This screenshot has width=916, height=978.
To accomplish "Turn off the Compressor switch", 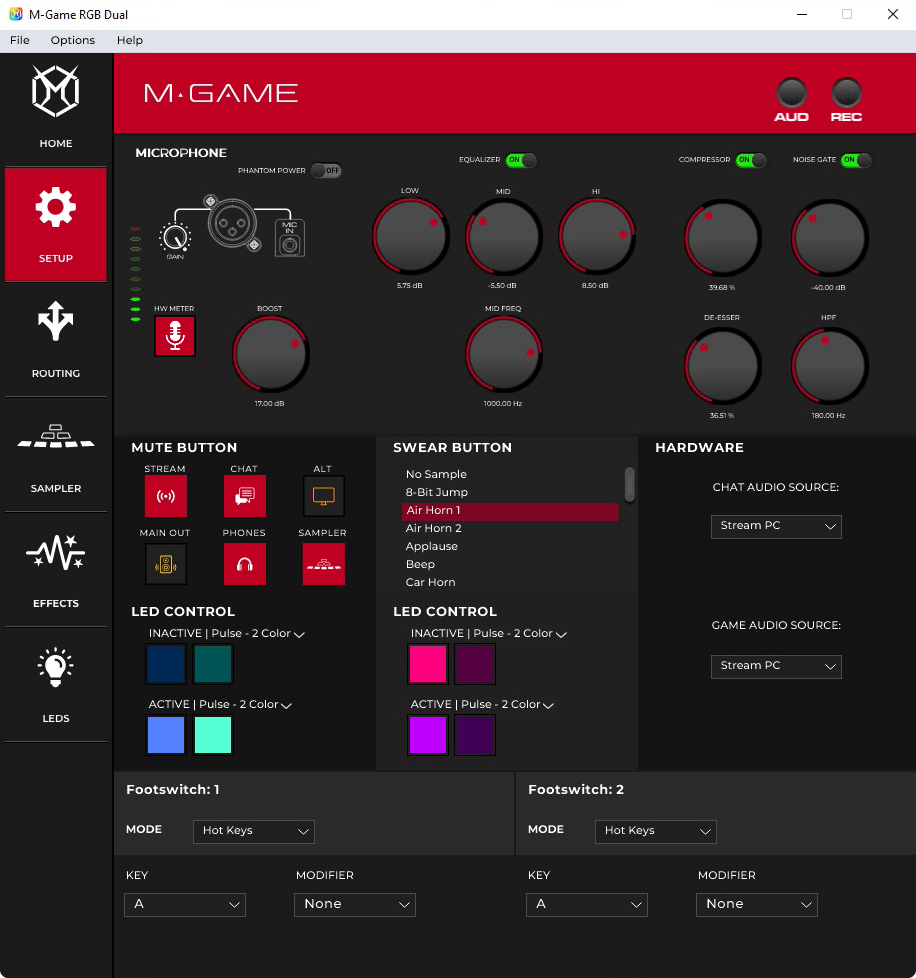I will pos(751,160).
